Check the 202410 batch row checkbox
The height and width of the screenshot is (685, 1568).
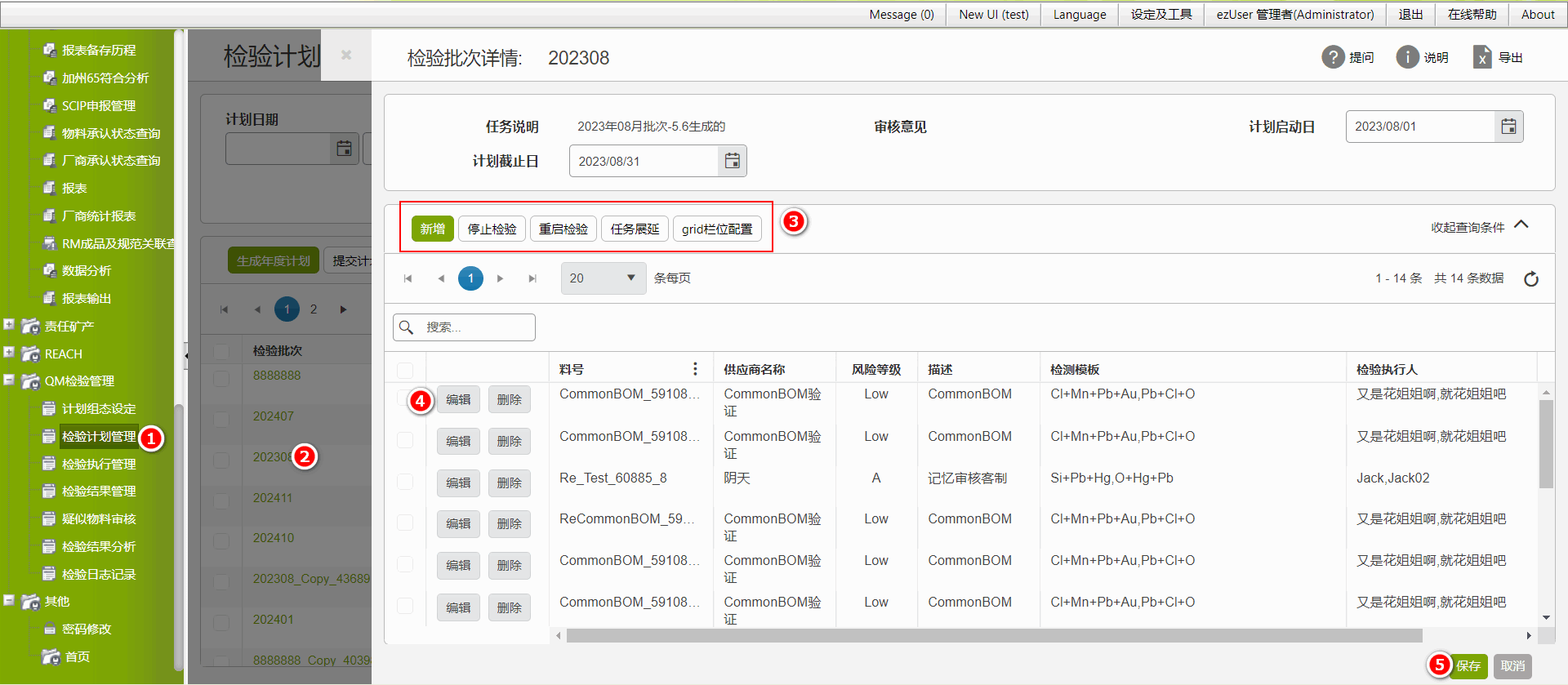[221, 540]
